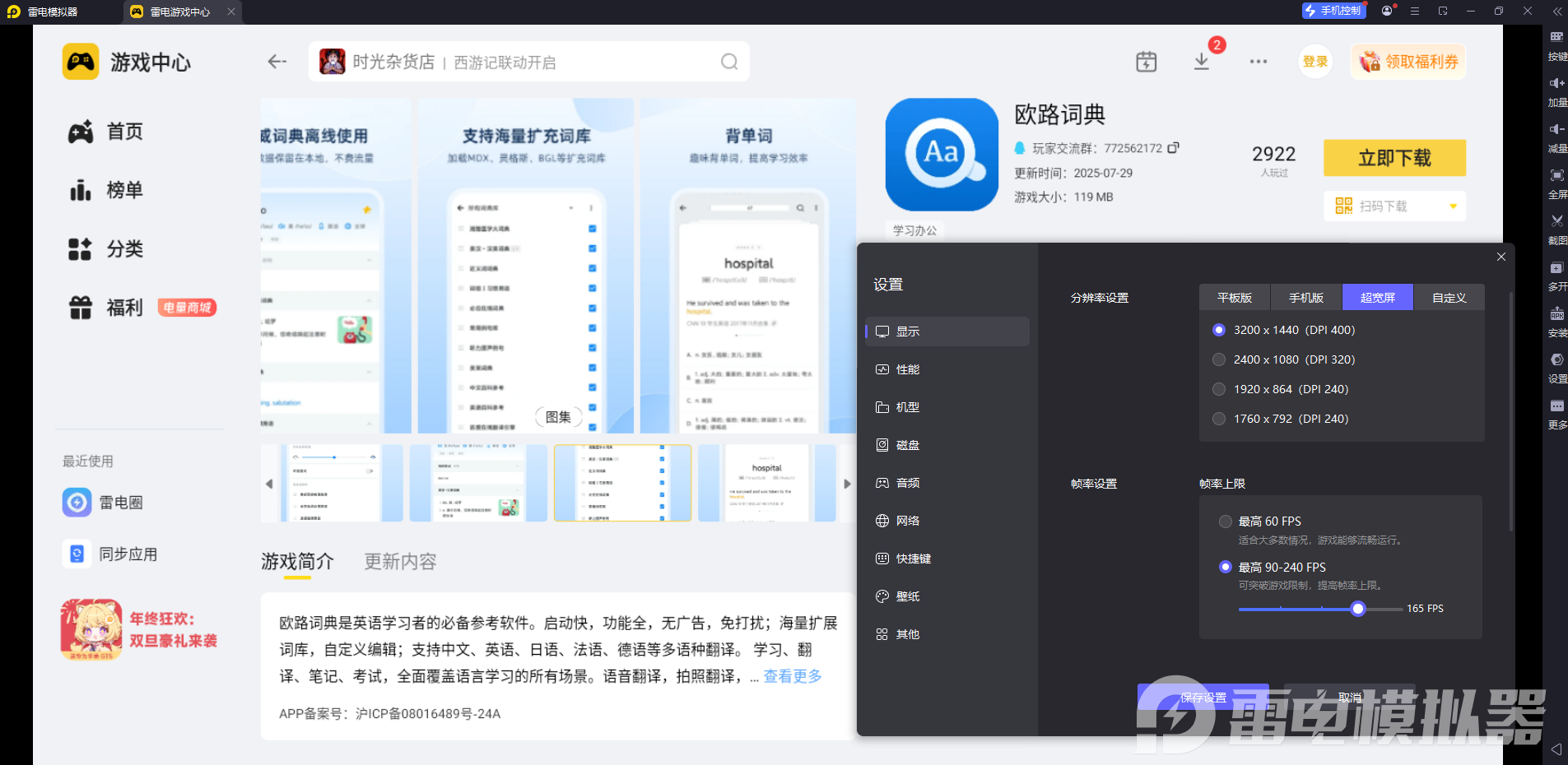
Task: Open the 图集 gallery button
Action: tap(558, 417)
